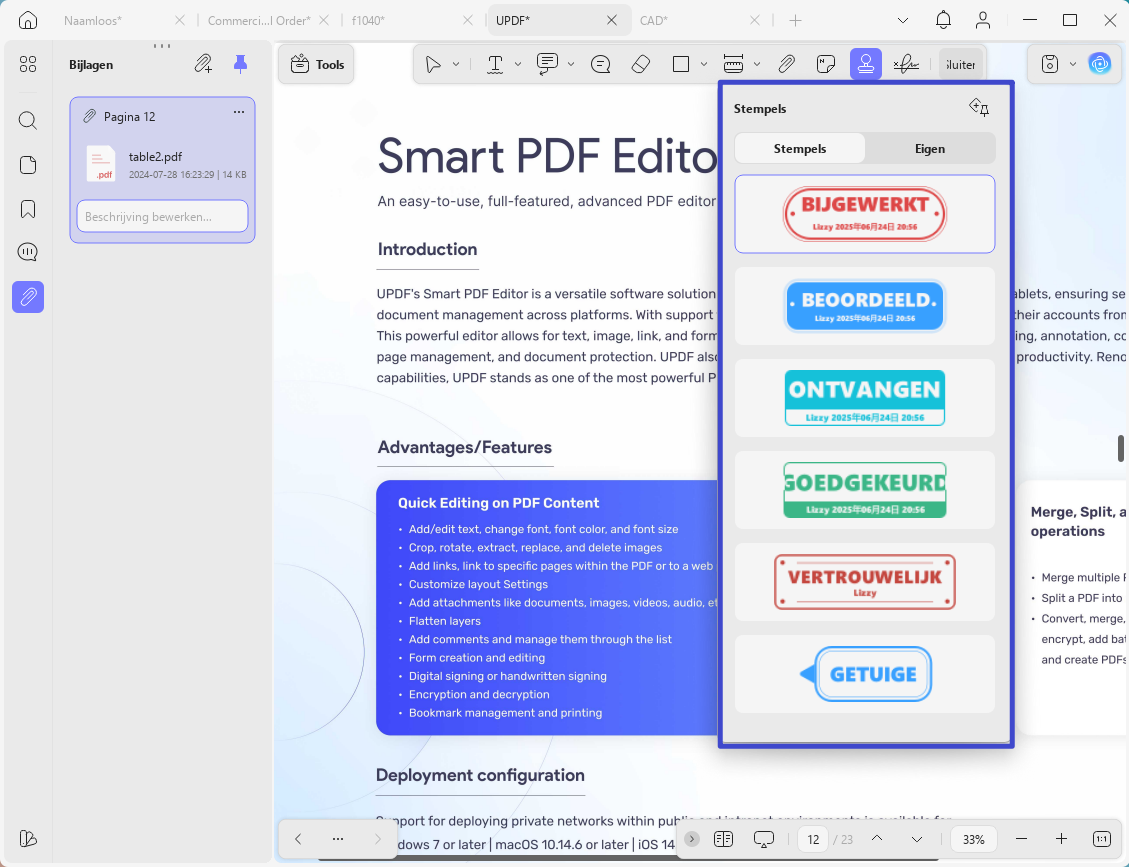Screen dimensions: 1129x867
Task: Close the UPDF* tab
Action: click(612, 20)
